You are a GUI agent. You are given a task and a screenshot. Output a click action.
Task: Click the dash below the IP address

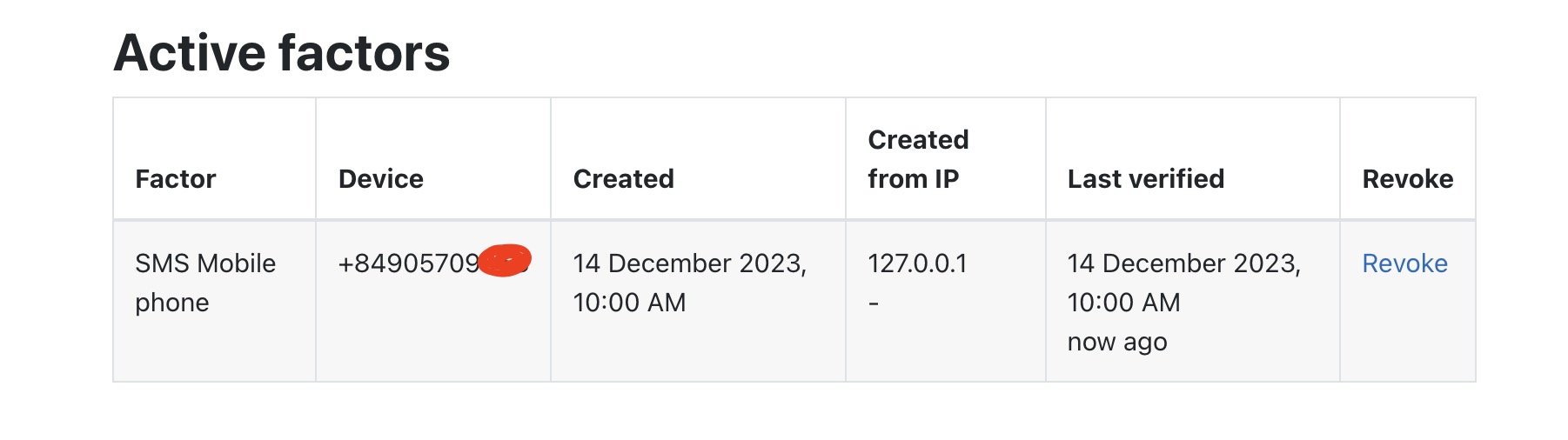(874, 304)
